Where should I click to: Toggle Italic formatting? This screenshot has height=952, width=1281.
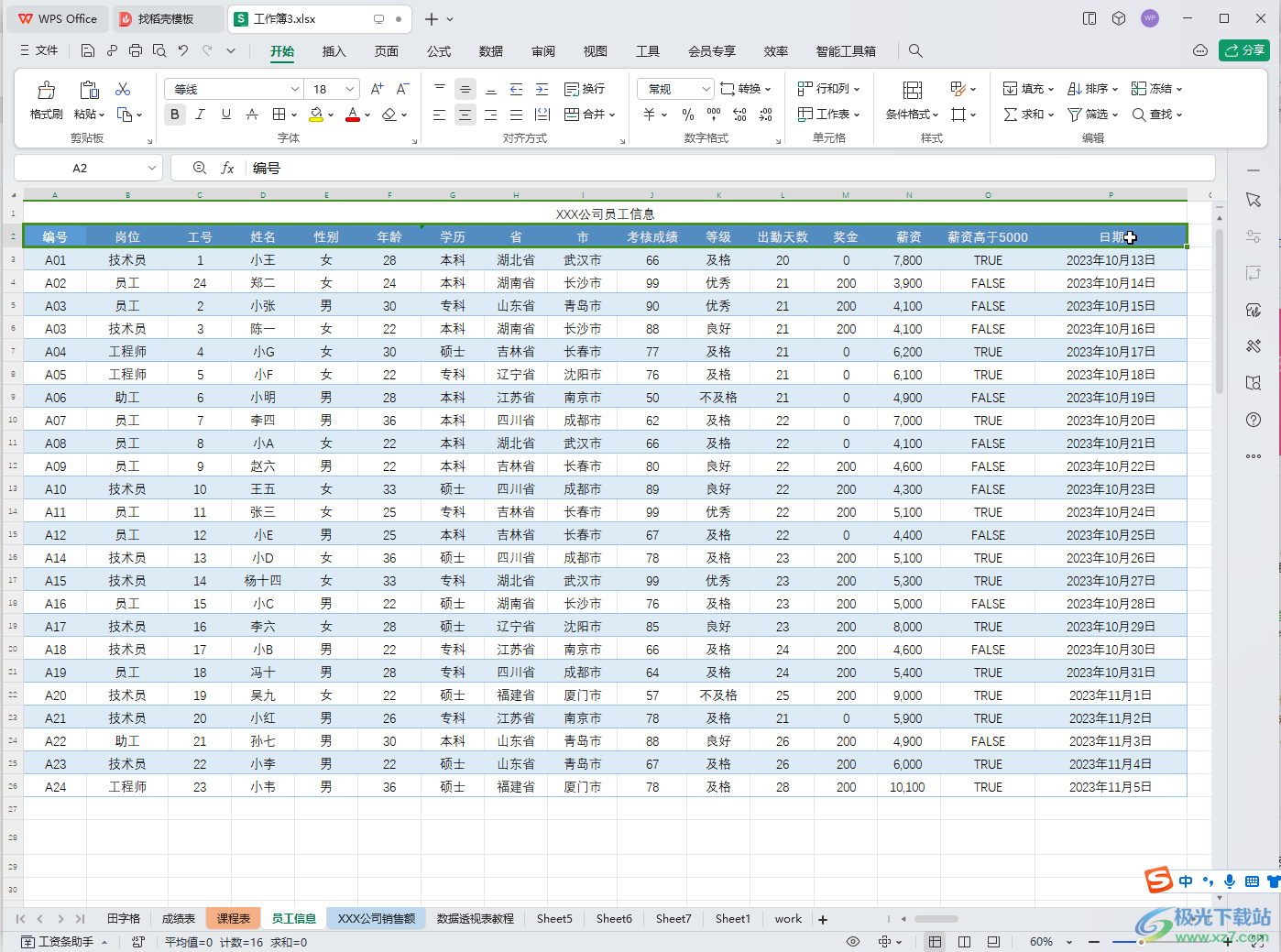(200, 115)
